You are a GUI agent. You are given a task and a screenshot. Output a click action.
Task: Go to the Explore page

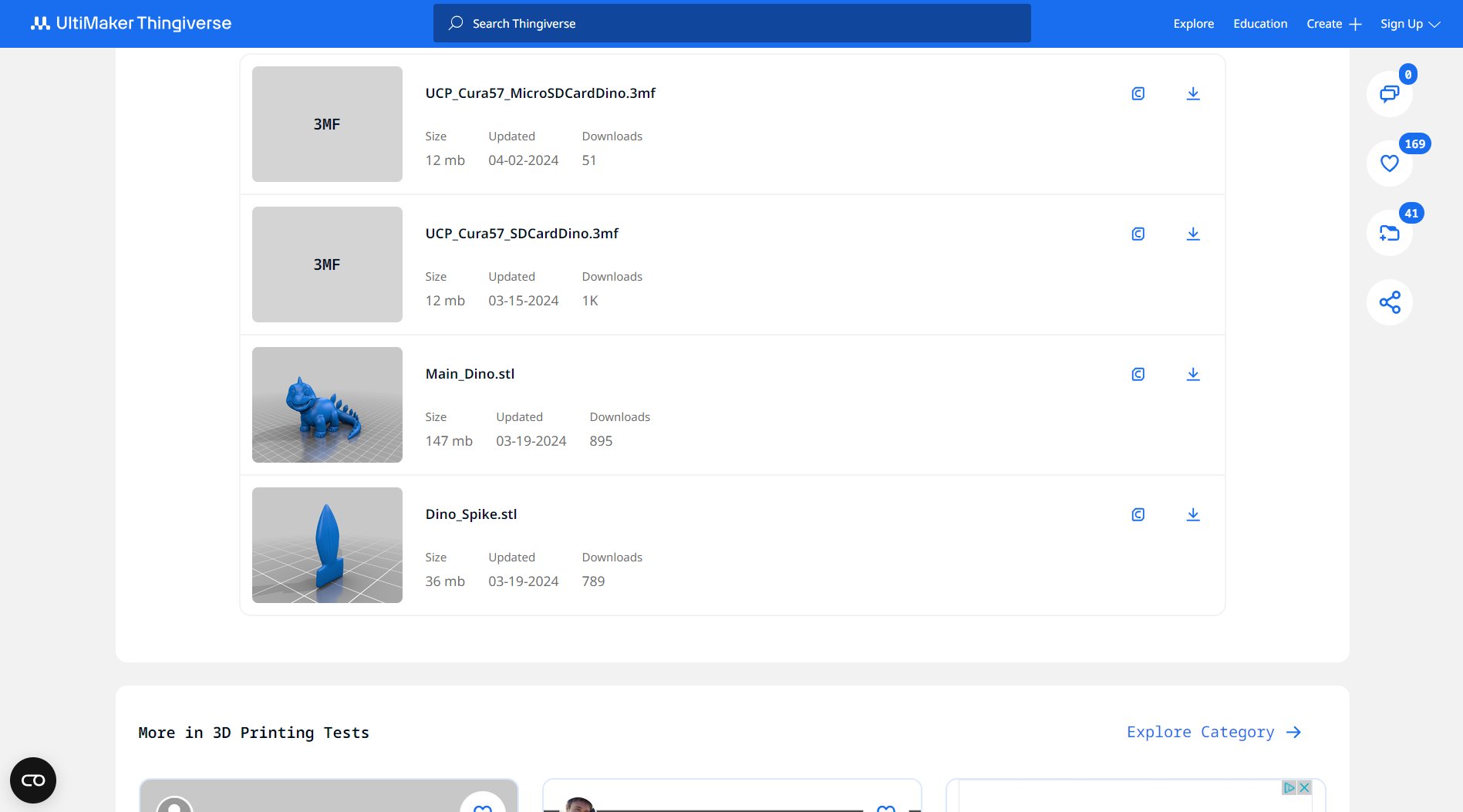point(1193,24)
